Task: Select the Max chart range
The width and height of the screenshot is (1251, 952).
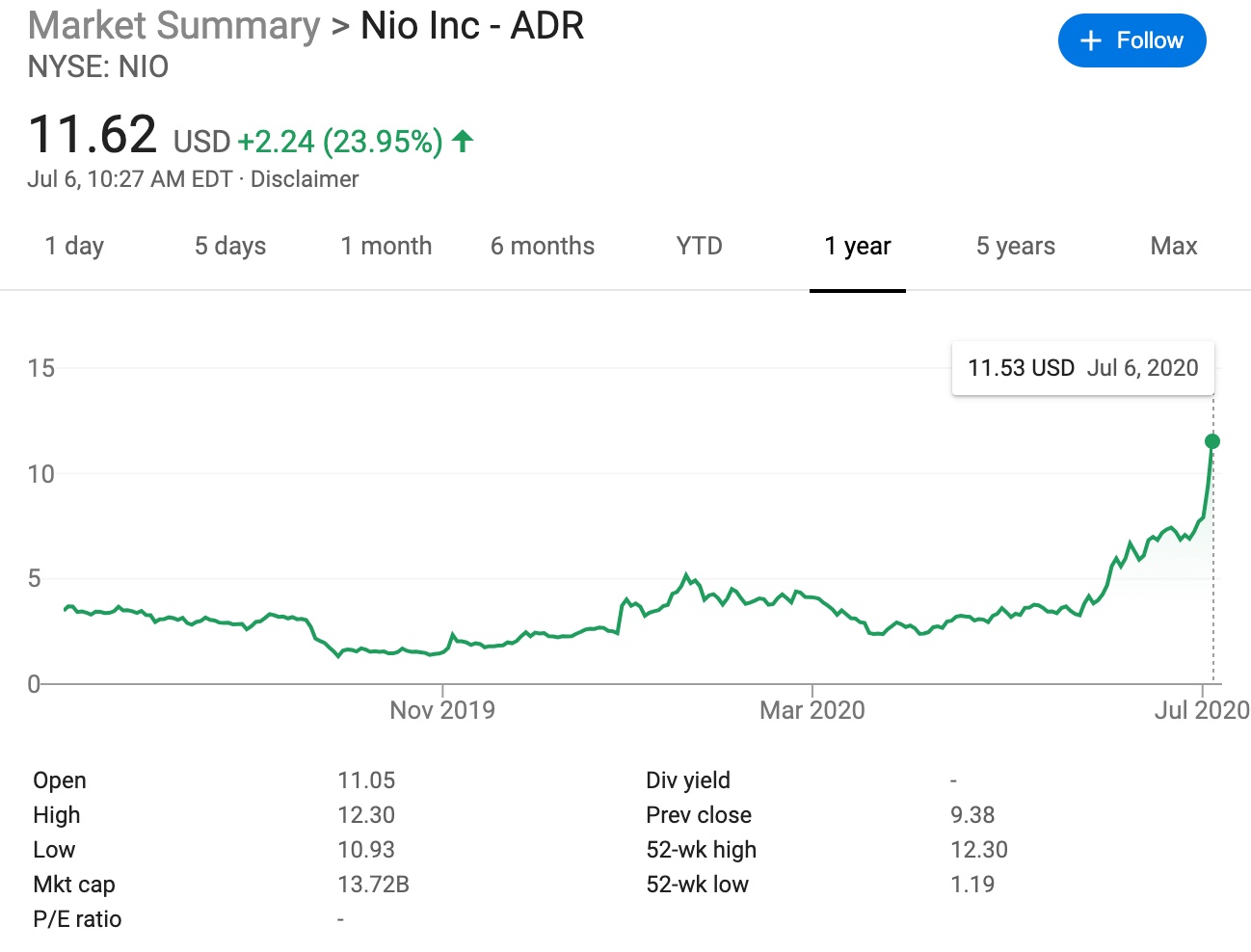Action: tap(1173, 246)
